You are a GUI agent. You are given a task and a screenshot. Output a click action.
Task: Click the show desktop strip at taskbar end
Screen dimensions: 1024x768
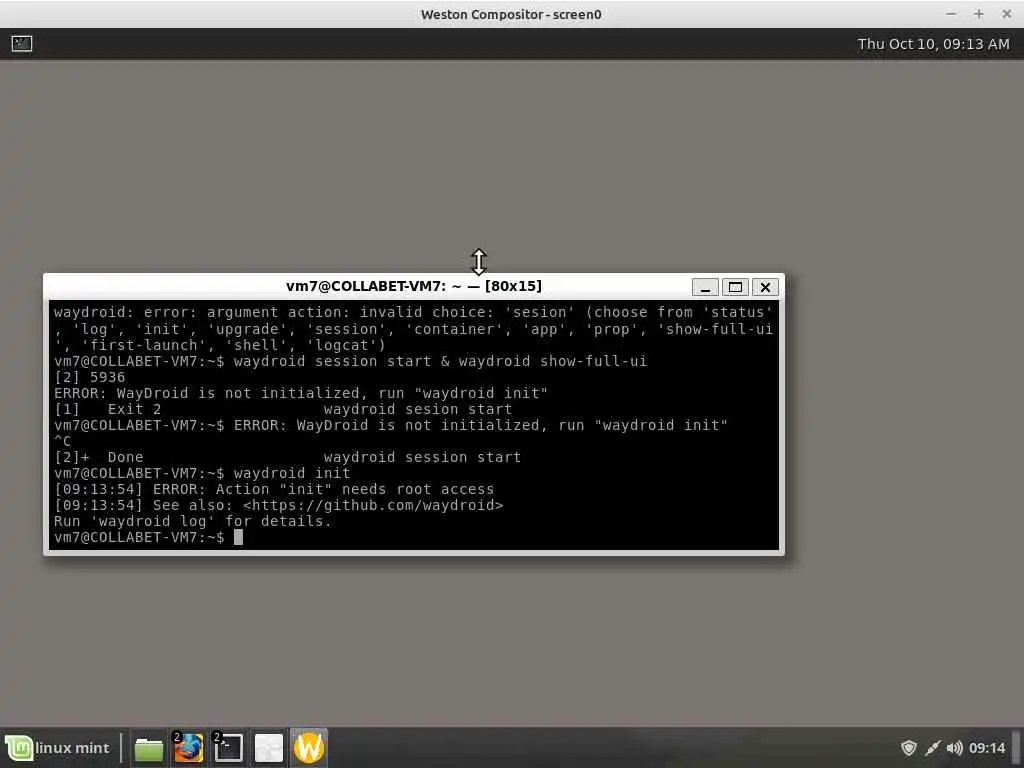pos(1016,748)
